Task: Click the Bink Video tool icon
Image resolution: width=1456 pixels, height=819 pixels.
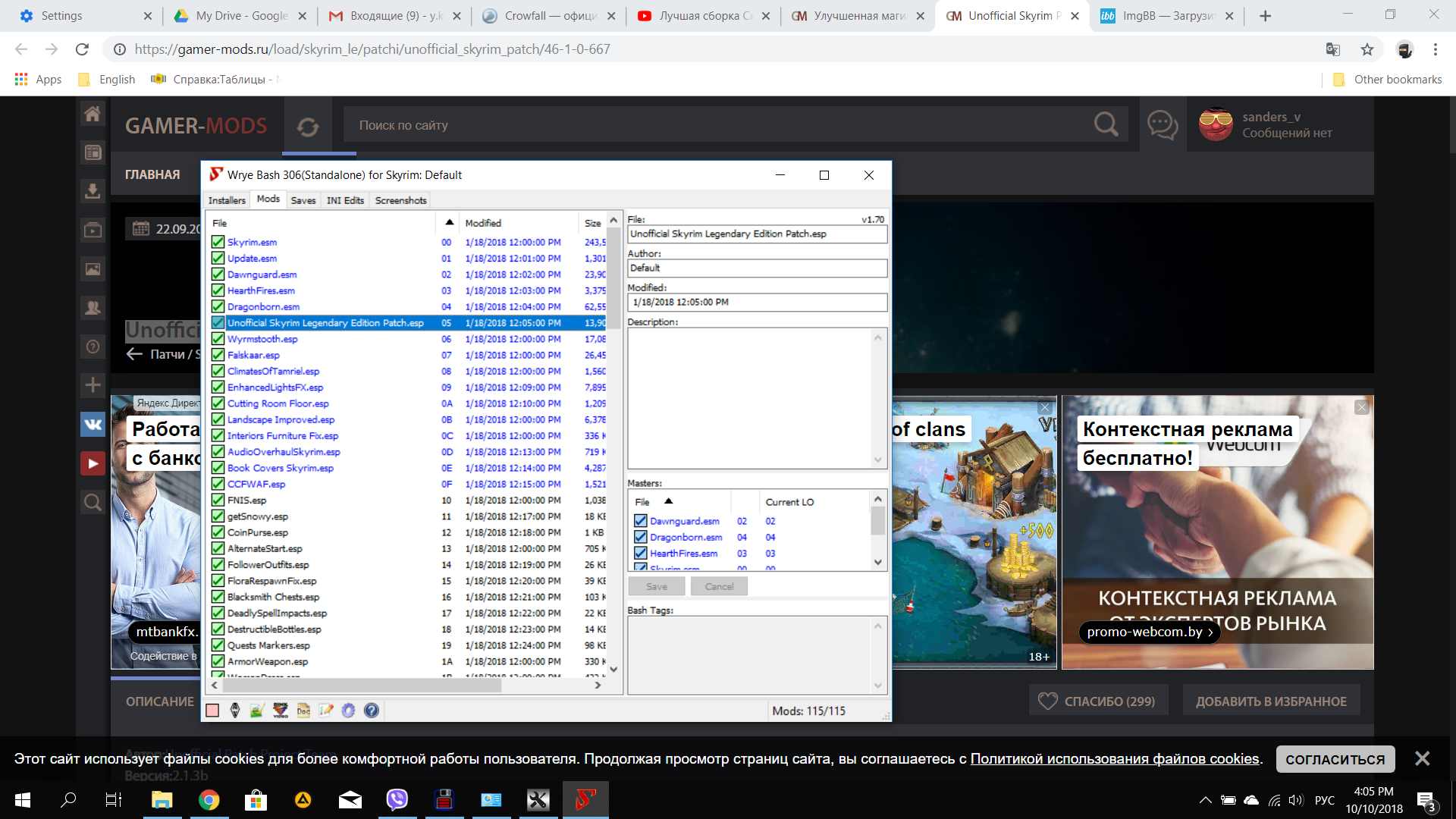Action: pos(281,711)
